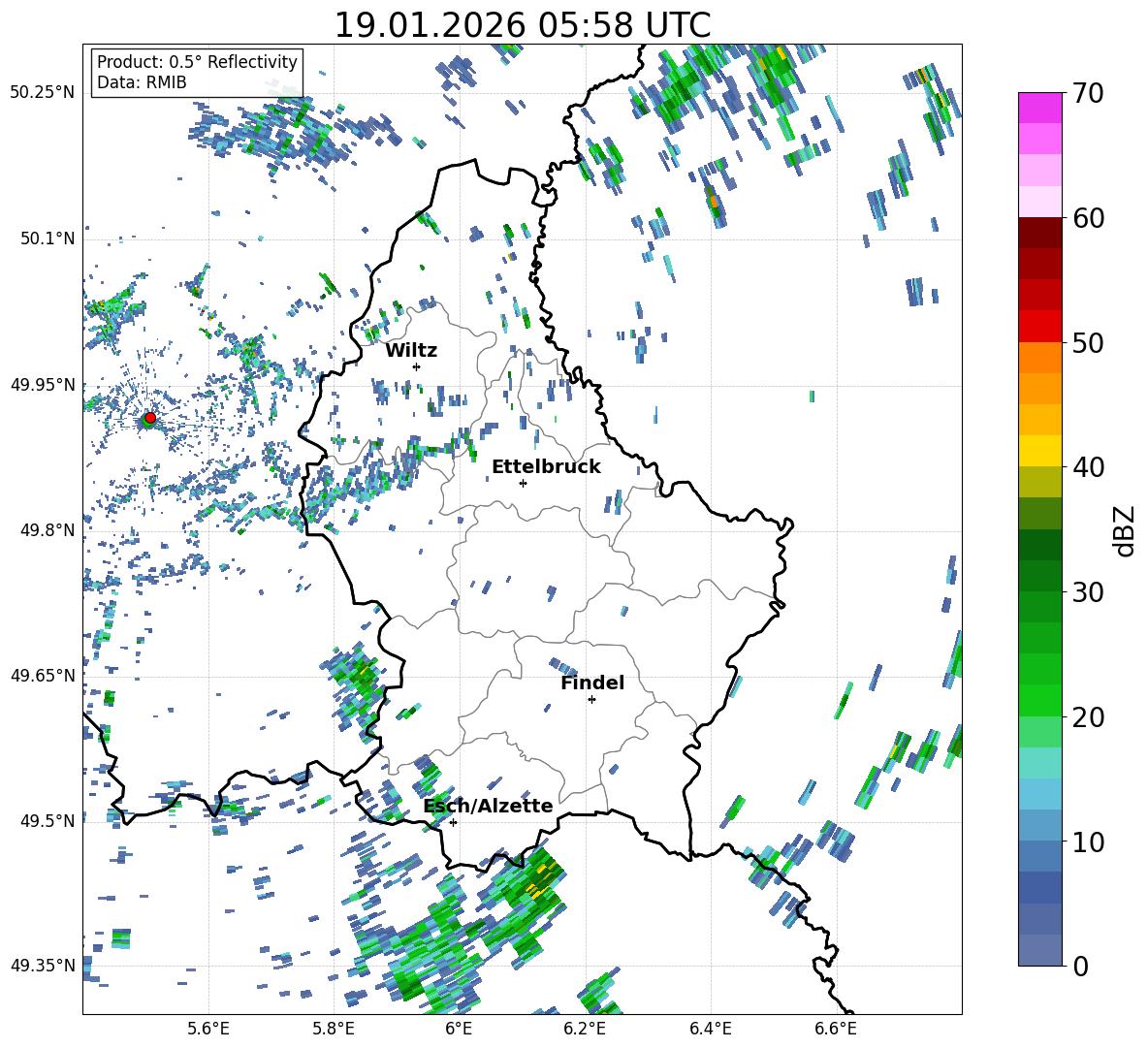Click the Esch/Alzette city label
This screenshot has width=1148, height=1048.
click(489, 806)
